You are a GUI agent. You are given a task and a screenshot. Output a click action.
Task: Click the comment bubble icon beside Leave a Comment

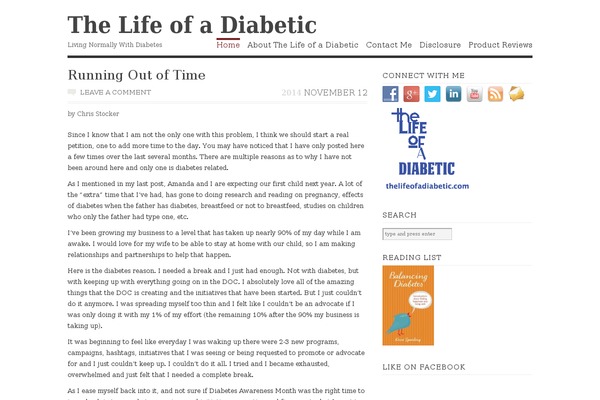tap(71, 92)
